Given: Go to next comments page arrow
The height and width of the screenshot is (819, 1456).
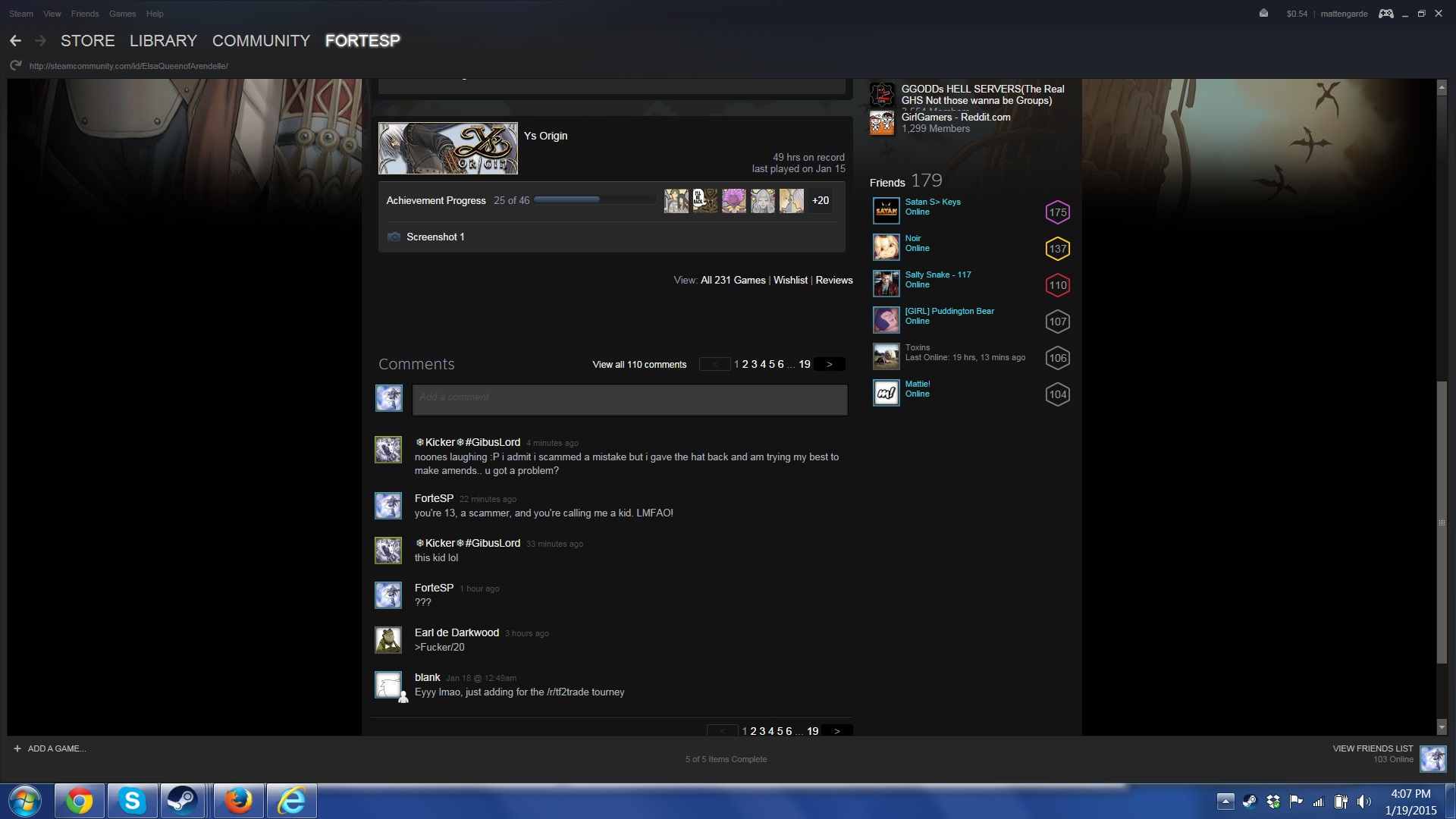Looking at the screenshot, I should pos(829,365).
